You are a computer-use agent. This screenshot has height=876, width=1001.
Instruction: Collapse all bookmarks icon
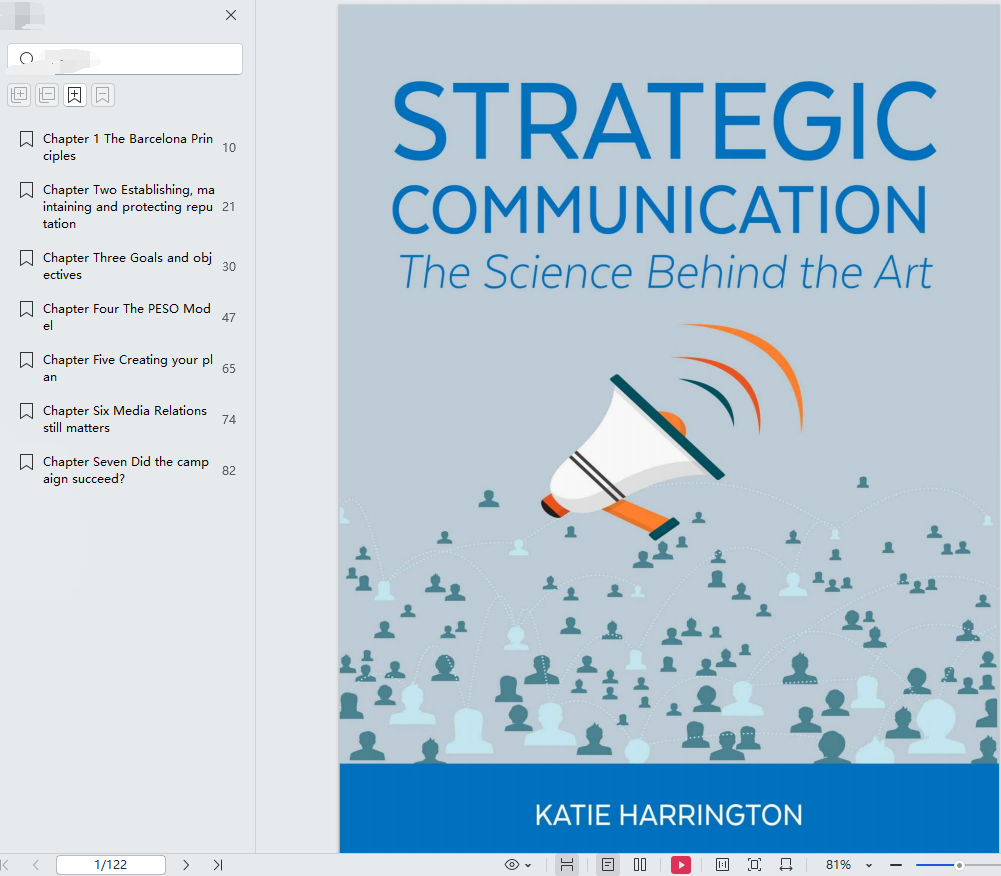point(47,95)
